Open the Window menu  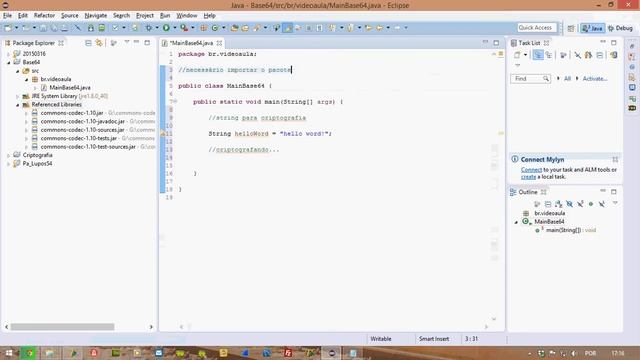pos(187,16)
